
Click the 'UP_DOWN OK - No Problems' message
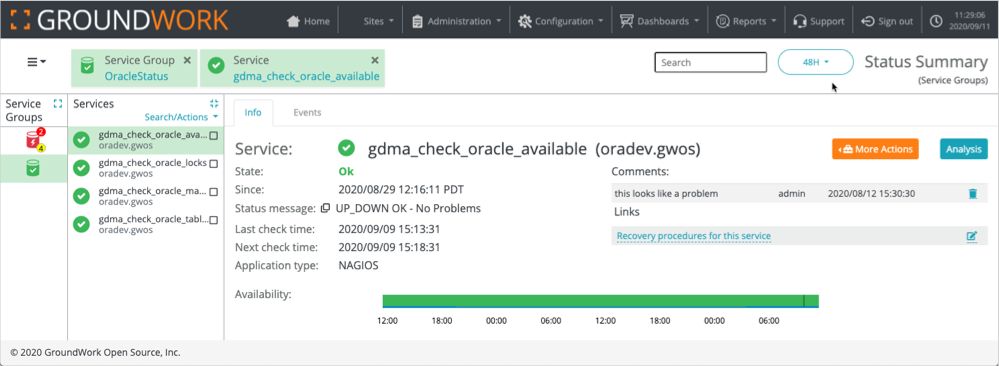[408, 209]
